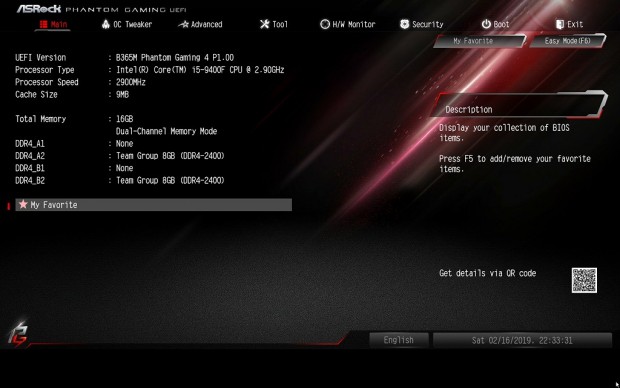Viewport: 620px width, 388px height.
Task: Click the 'Intel(R) Core(TM) i5-9400F' value
Action: click(x=200, y=70)
